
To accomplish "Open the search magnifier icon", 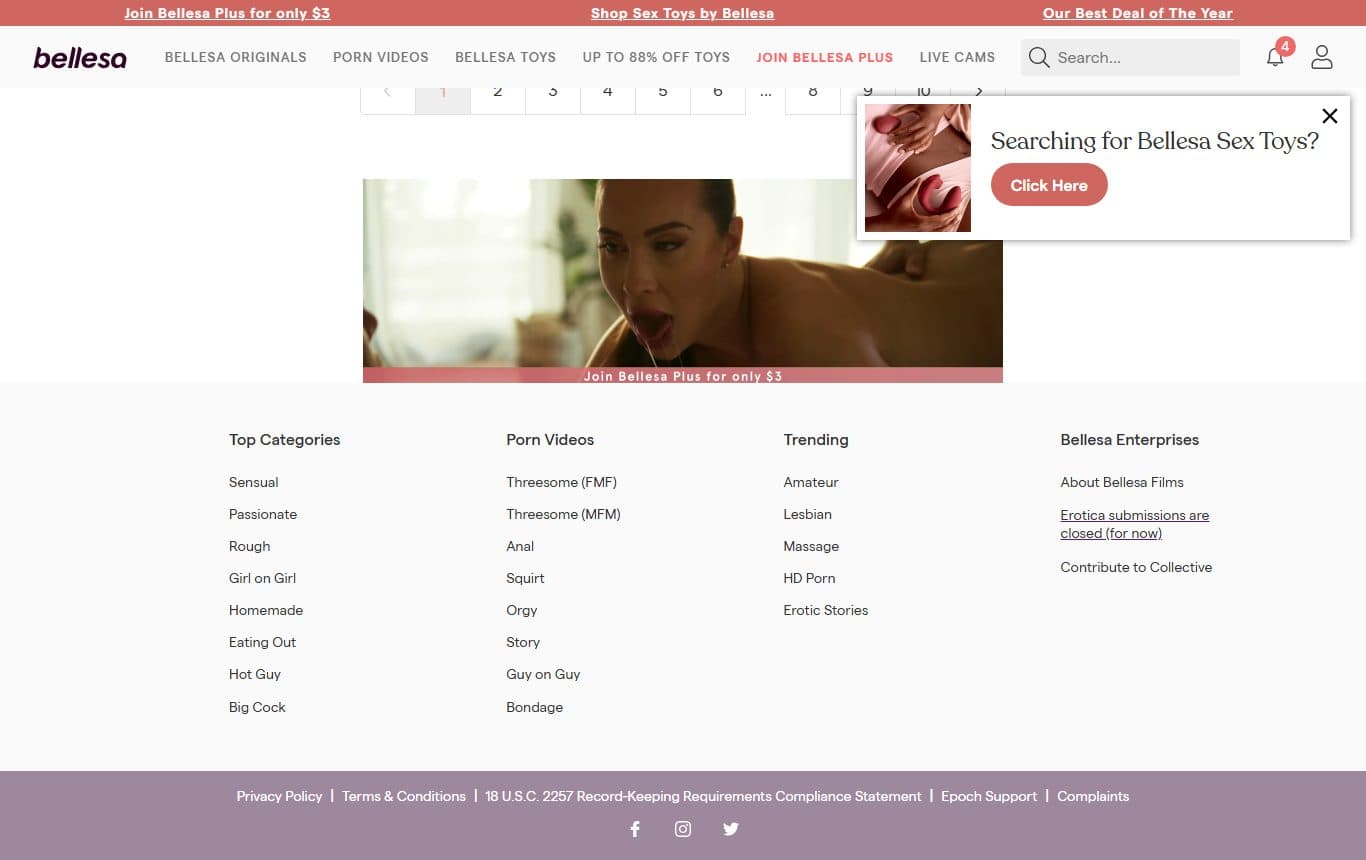I will (x=1039, y=57).
